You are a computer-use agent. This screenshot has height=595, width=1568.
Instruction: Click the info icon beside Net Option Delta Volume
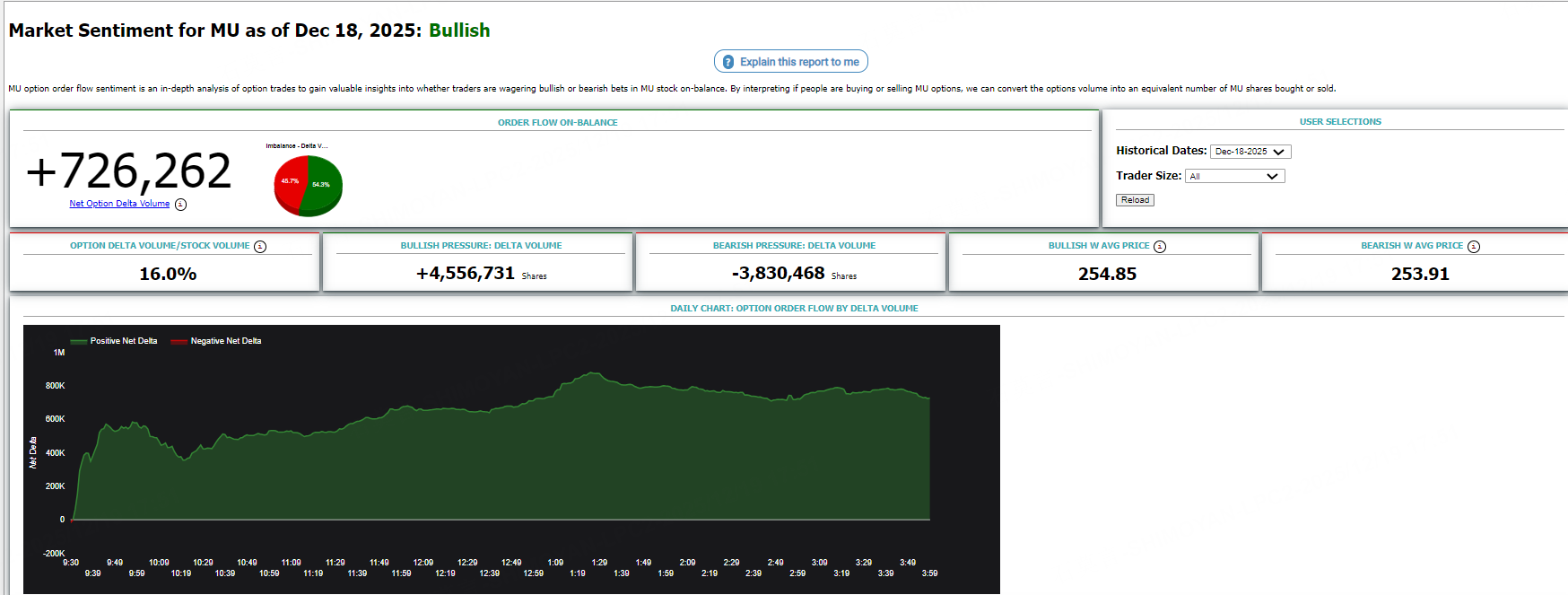(180, 205)
